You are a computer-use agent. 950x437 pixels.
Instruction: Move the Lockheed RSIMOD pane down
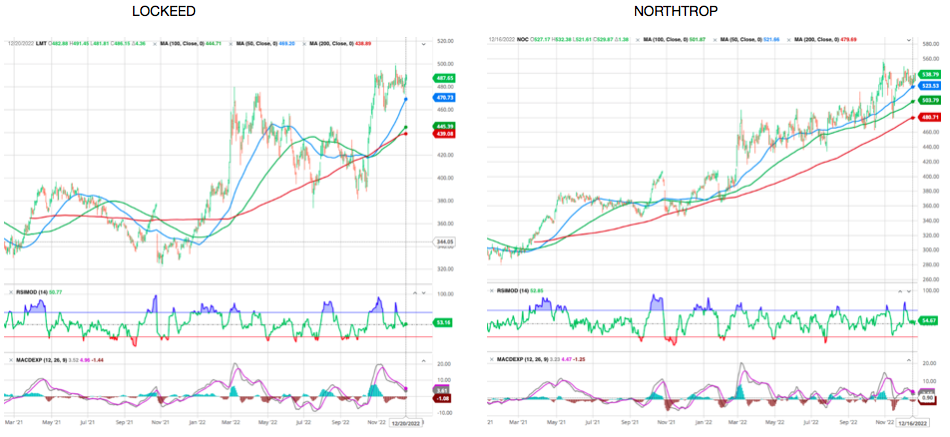click(424, 293)
